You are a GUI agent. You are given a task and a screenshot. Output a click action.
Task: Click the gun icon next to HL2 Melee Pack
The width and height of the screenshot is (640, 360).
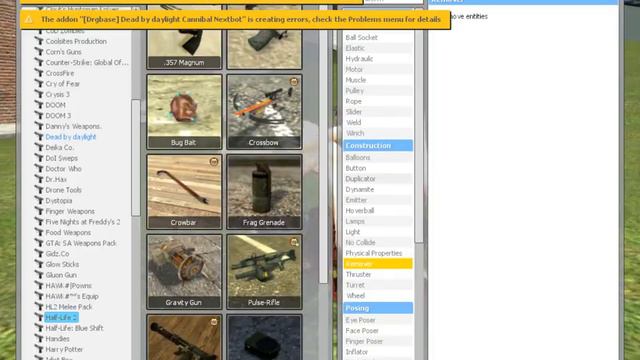[39, 307]
